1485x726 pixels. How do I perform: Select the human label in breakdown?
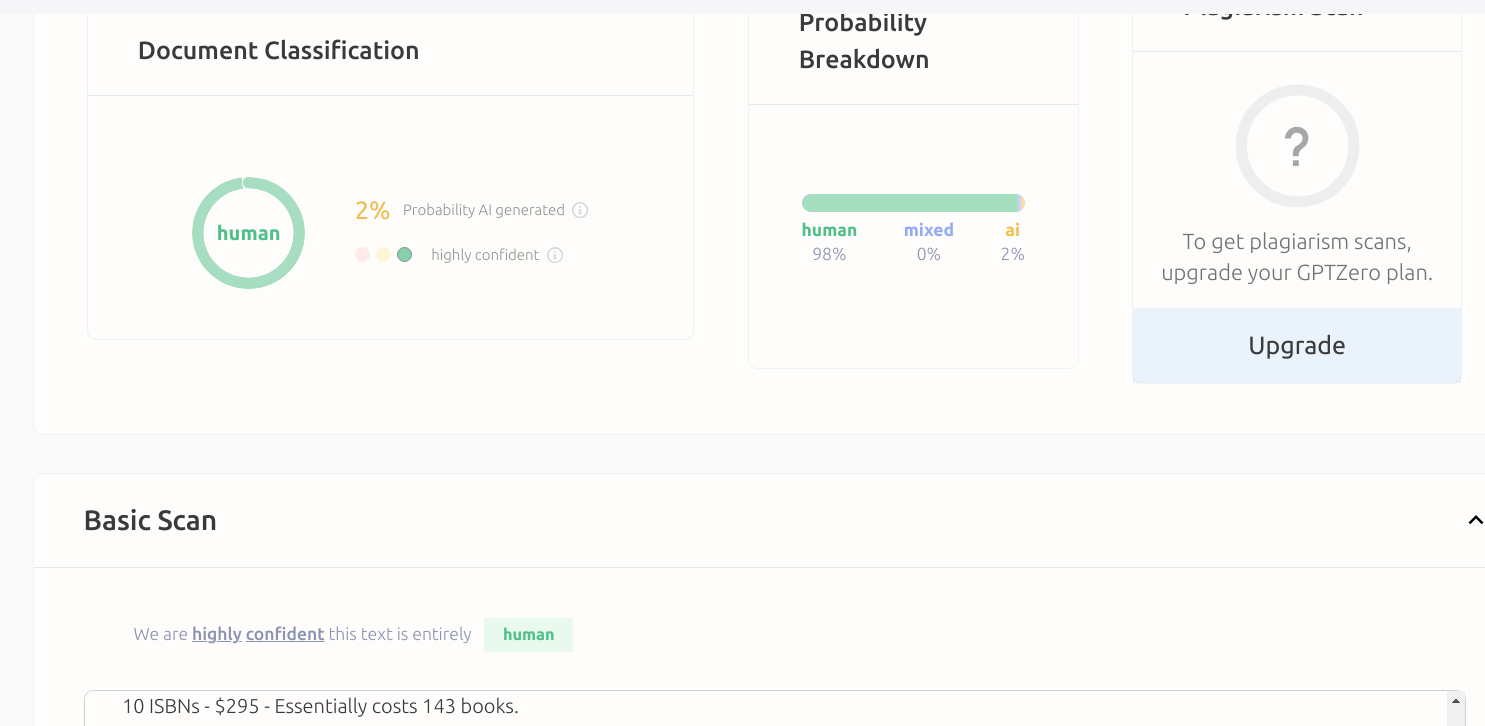(x=829, y=230)
